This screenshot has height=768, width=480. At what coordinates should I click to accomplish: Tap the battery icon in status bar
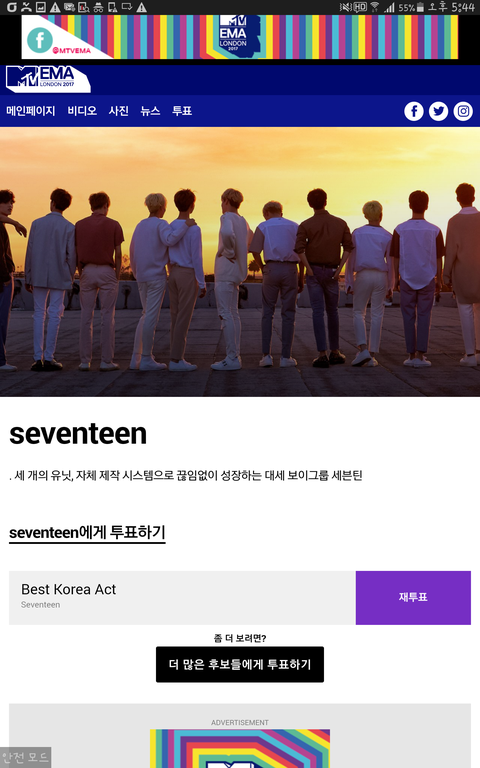pos(420,7)
